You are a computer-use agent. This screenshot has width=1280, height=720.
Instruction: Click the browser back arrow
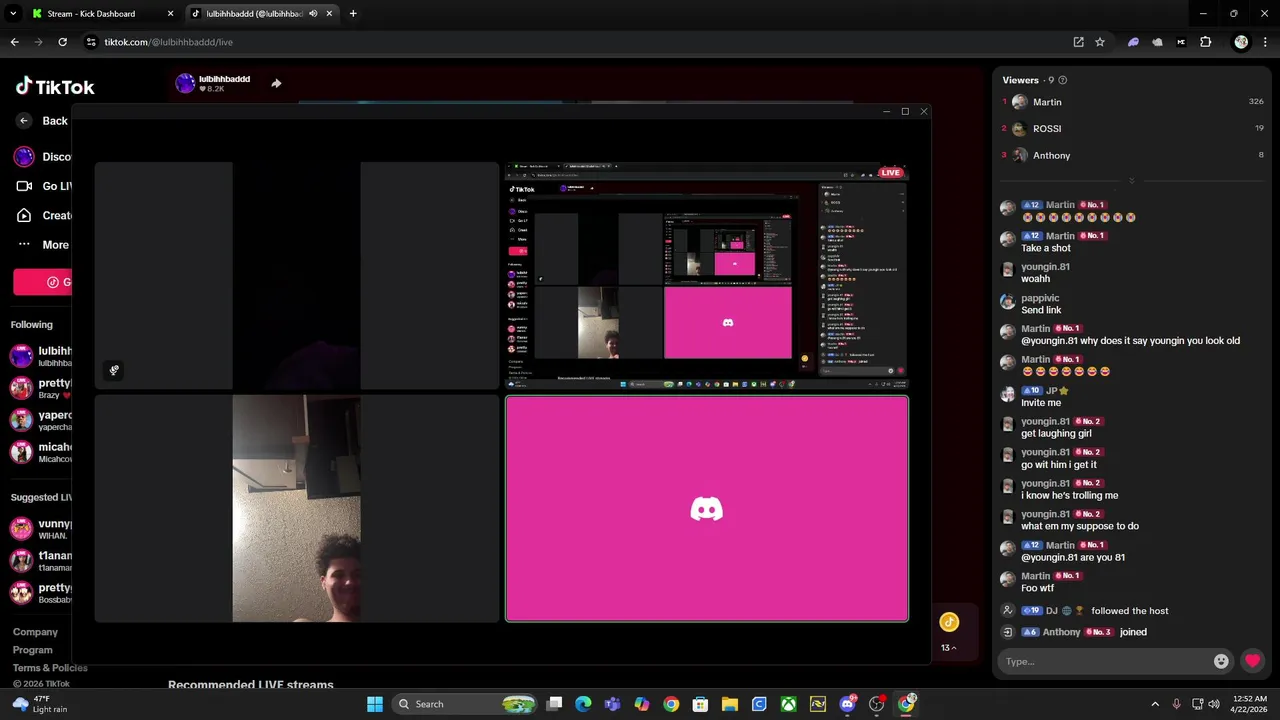pos(14,42)
